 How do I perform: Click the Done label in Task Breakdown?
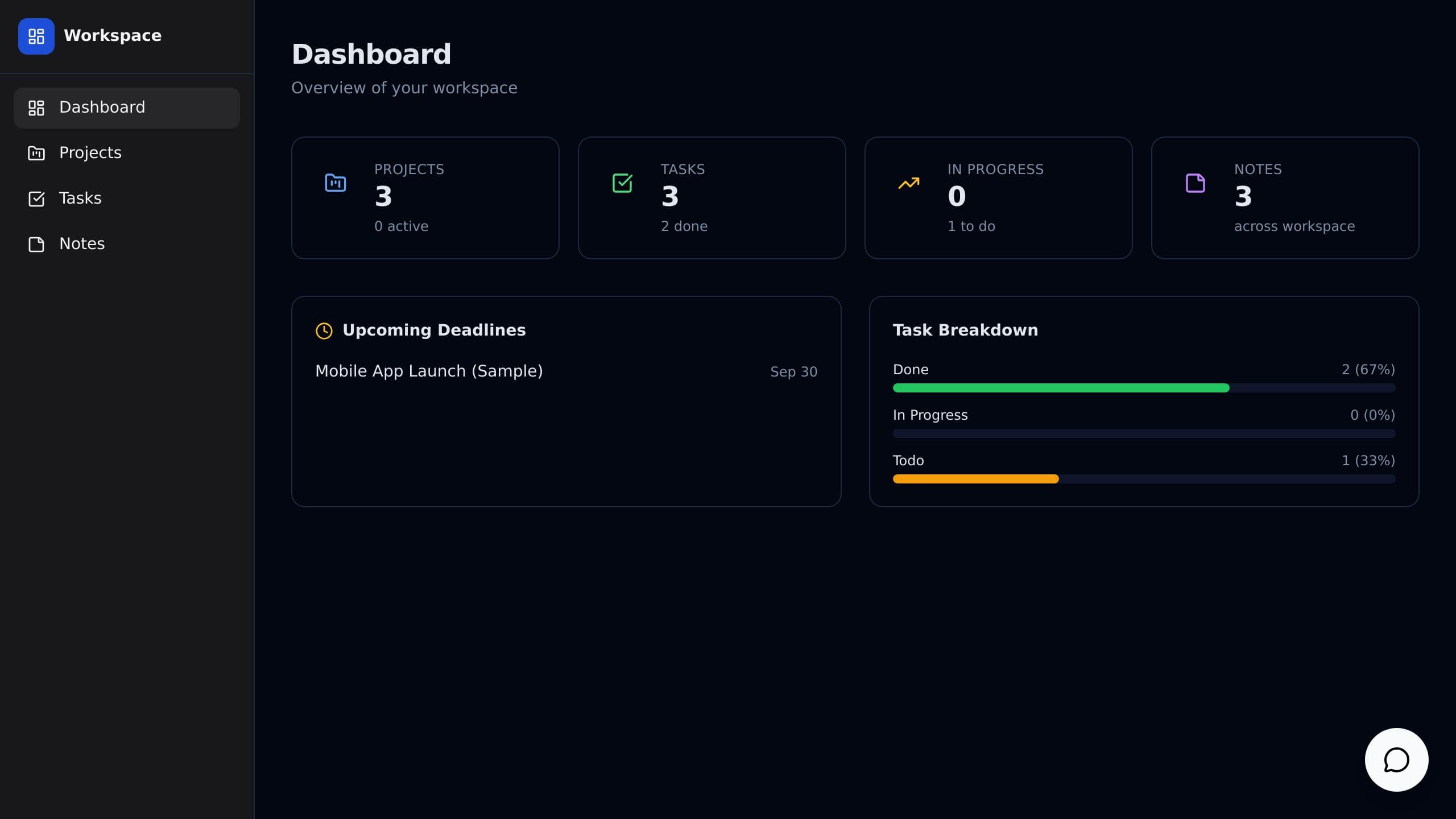point(911,370)
